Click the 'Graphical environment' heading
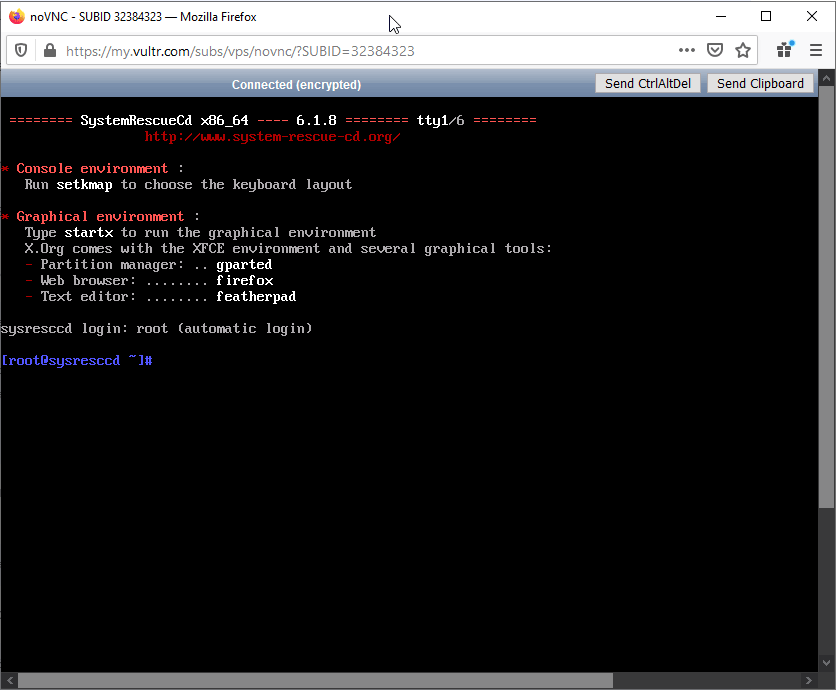This screenshot has height=690, width=836. tap(100, 216)
